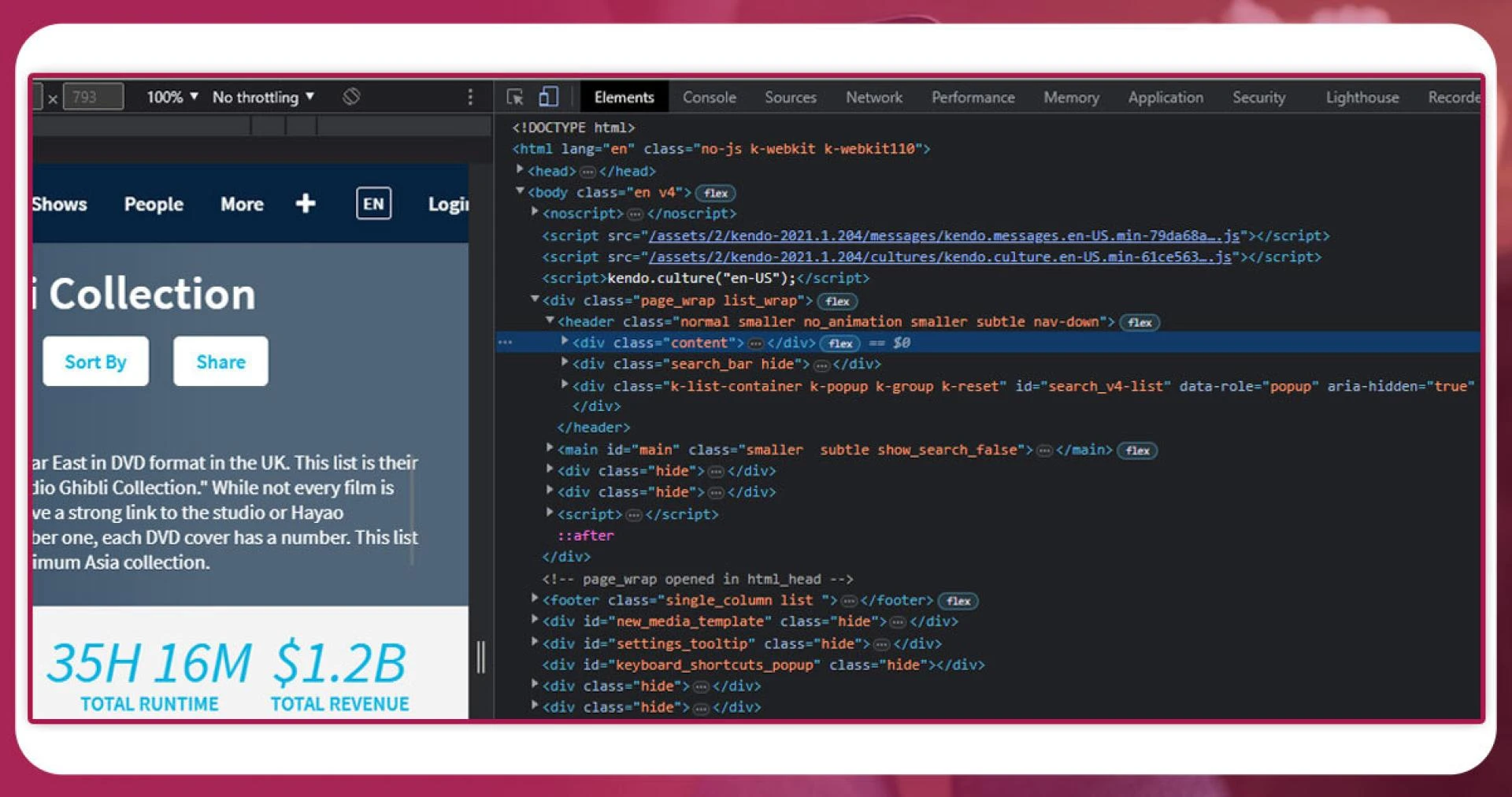Image resolution: width=1512 pixels, height=797 pixels.
Task: Click the Share button
Action: tap(220, 361)
